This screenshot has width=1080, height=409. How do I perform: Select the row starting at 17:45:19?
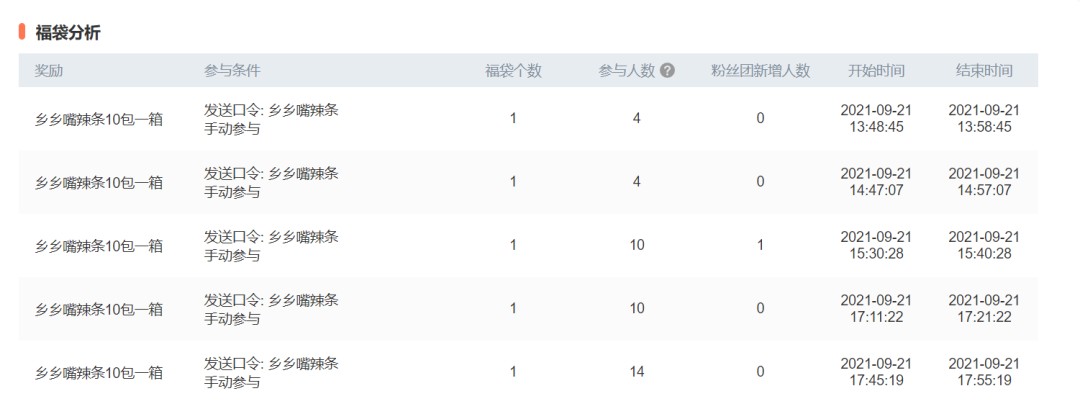(528, 372)
